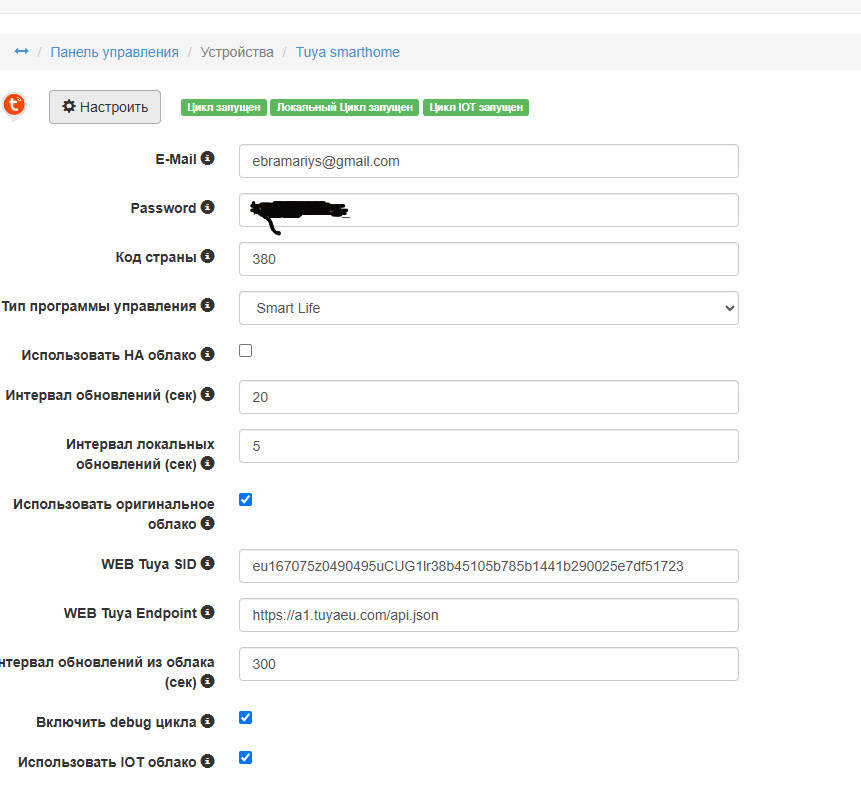Focus the WEB Tuya Endpoint field
The height and width of the screenshot is (786, 861).
point(488,615)
